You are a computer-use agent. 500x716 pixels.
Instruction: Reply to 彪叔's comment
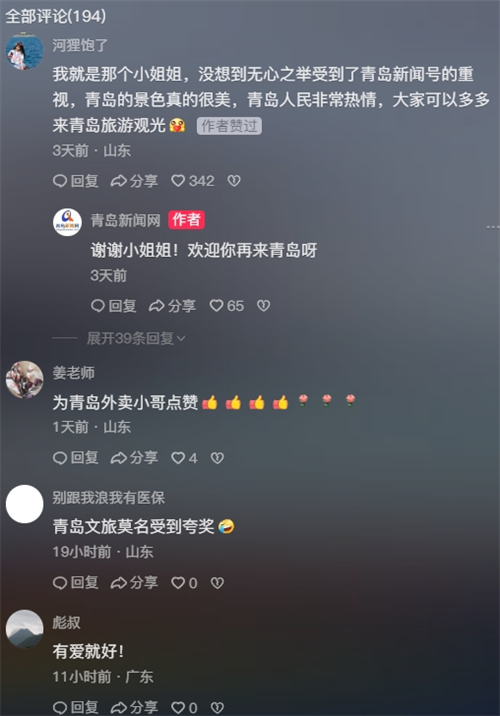[75, 707]
